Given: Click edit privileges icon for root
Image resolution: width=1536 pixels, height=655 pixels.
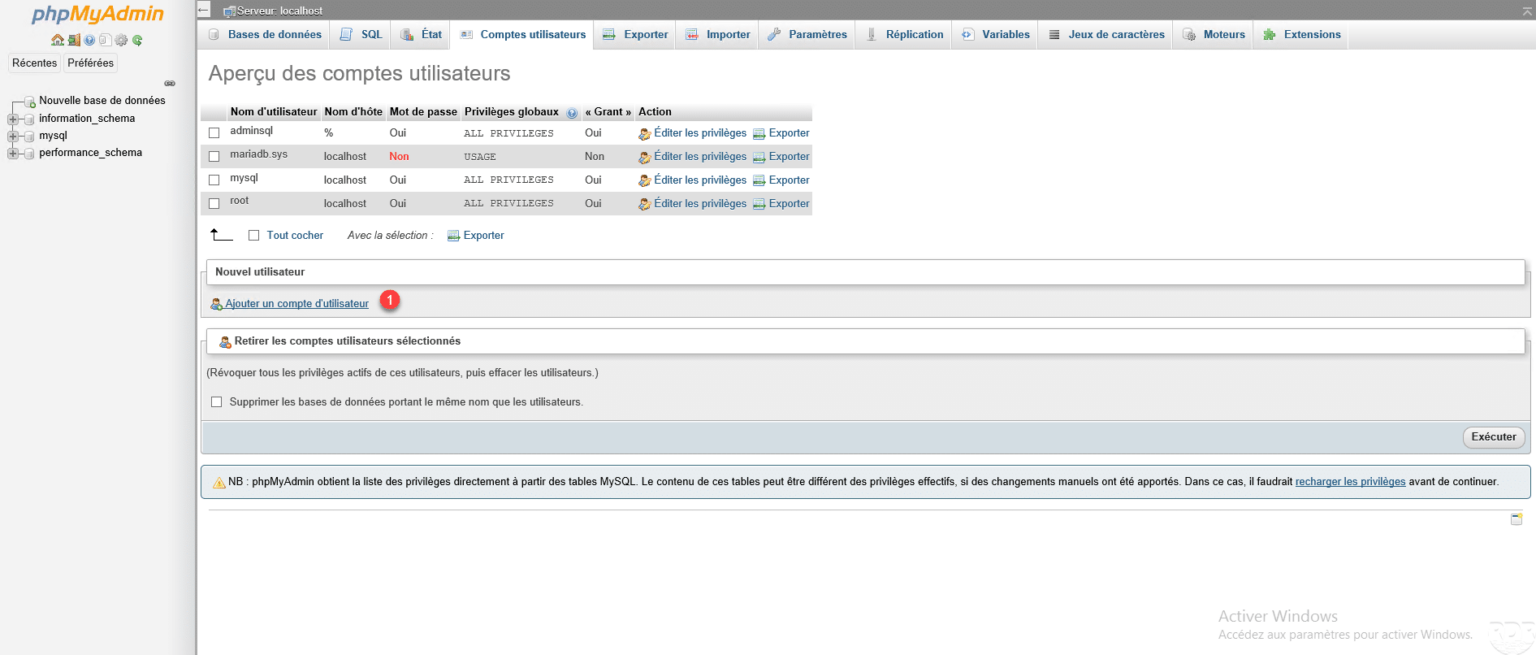Looking at the screenshot, I should (645, 204).
